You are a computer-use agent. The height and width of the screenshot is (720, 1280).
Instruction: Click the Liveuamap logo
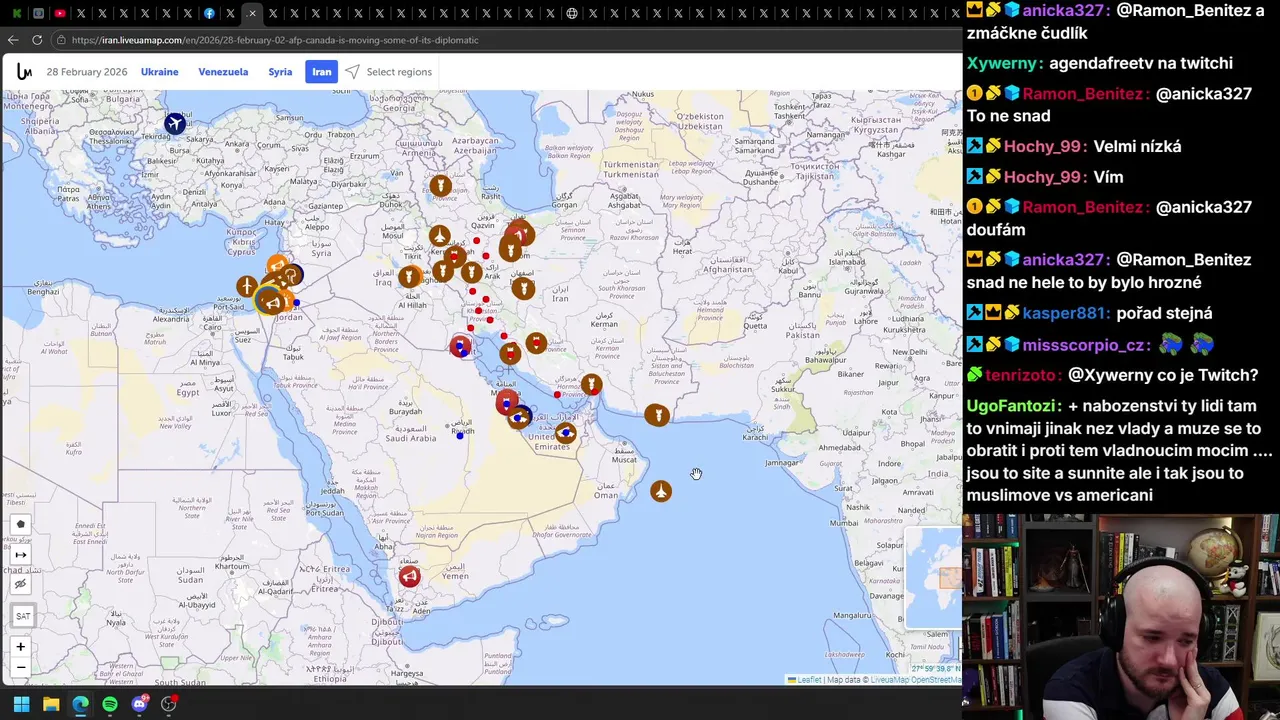[24, 72]
